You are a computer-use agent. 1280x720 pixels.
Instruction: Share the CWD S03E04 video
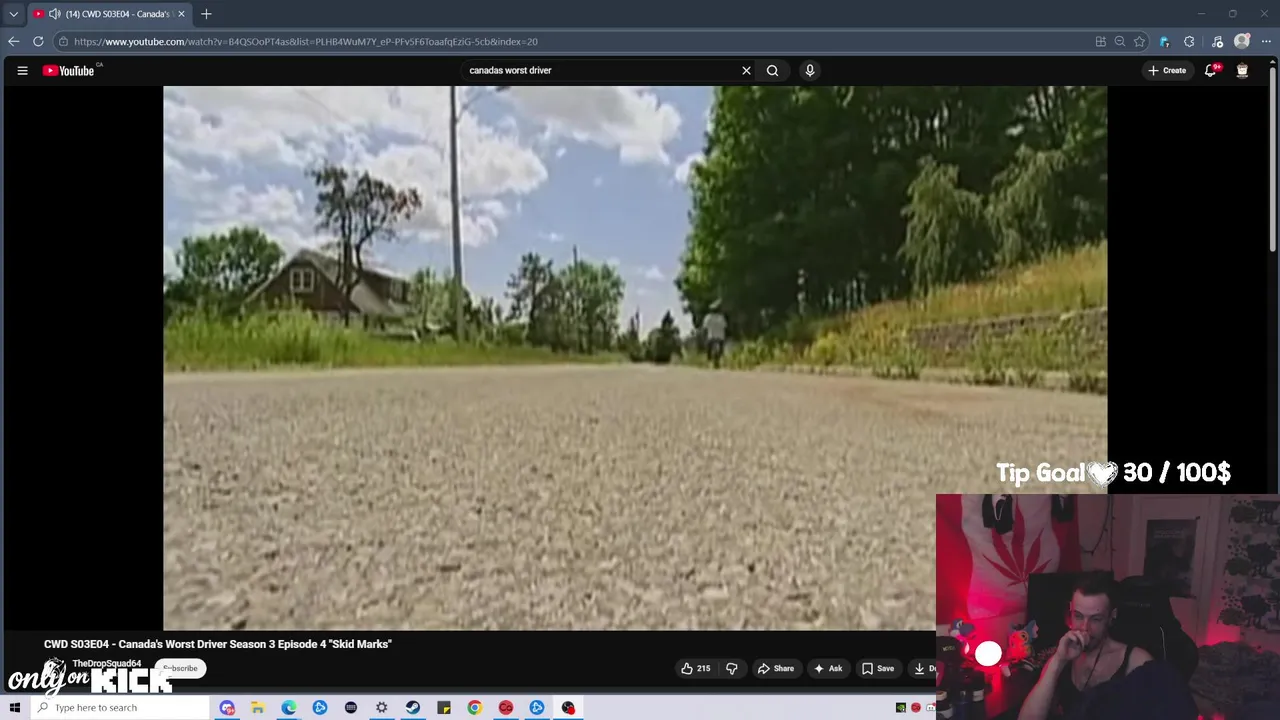point(775,668)
